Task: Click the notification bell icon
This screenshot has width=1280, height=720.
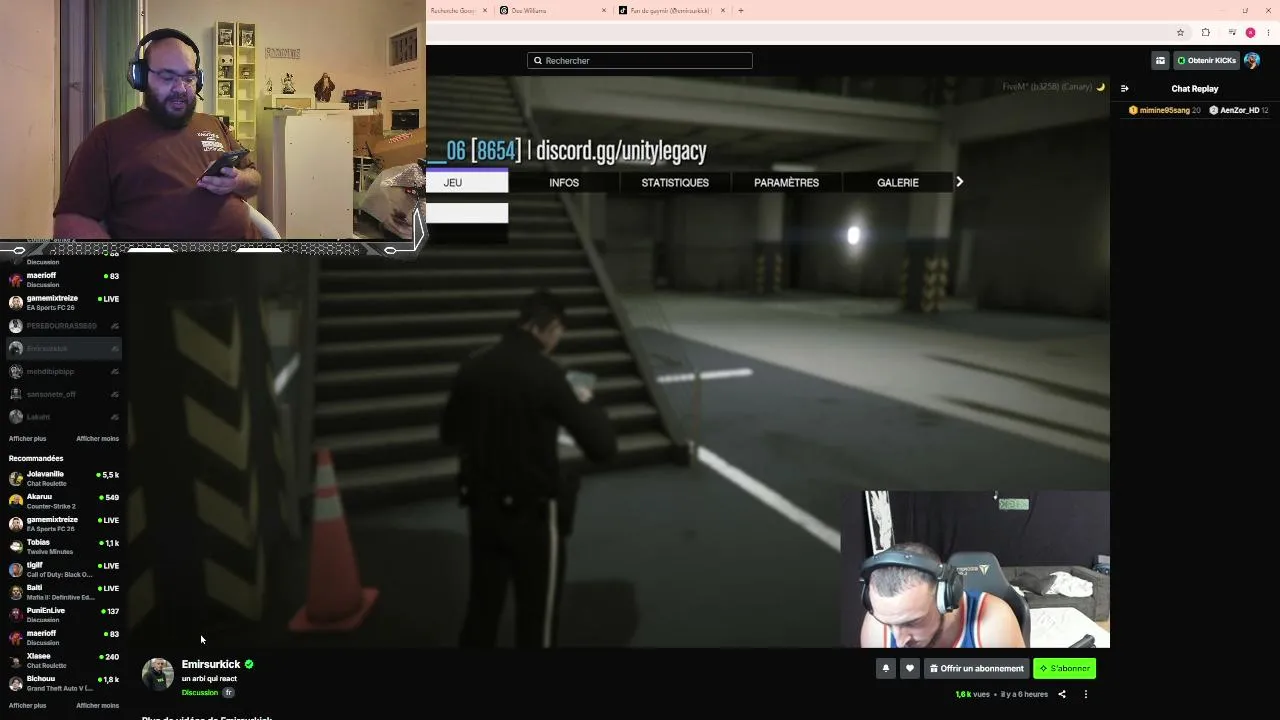Action: click(x=885, y=668)
